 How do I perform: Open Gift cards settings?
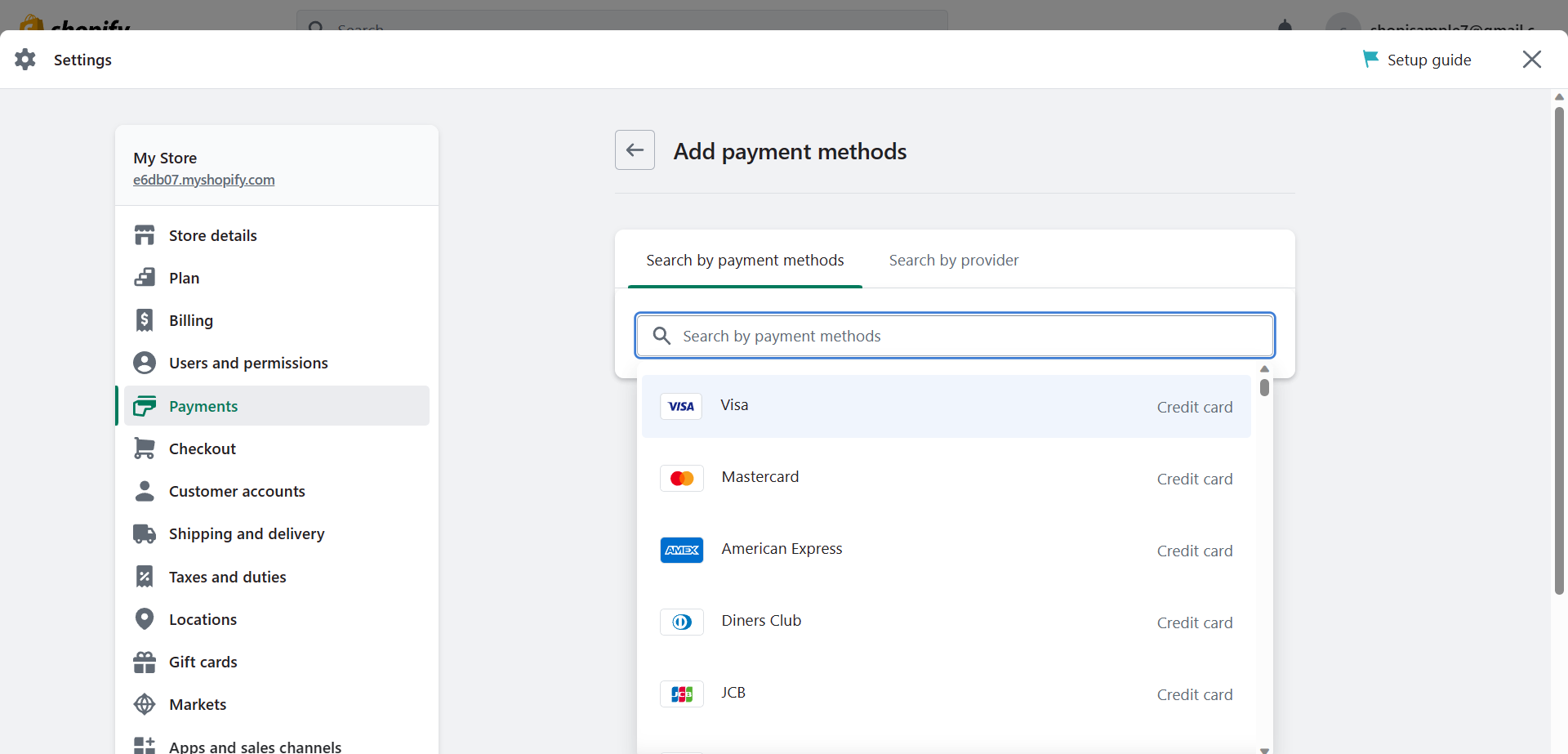[x=277, y=662]
